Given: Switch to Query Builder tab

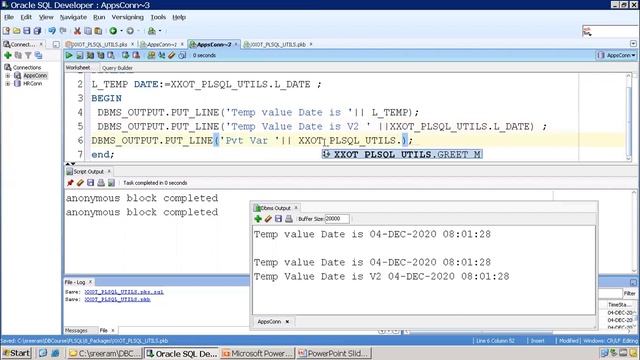Looking at the screenshot, I should pyautogui.click(x=117, y=68).
